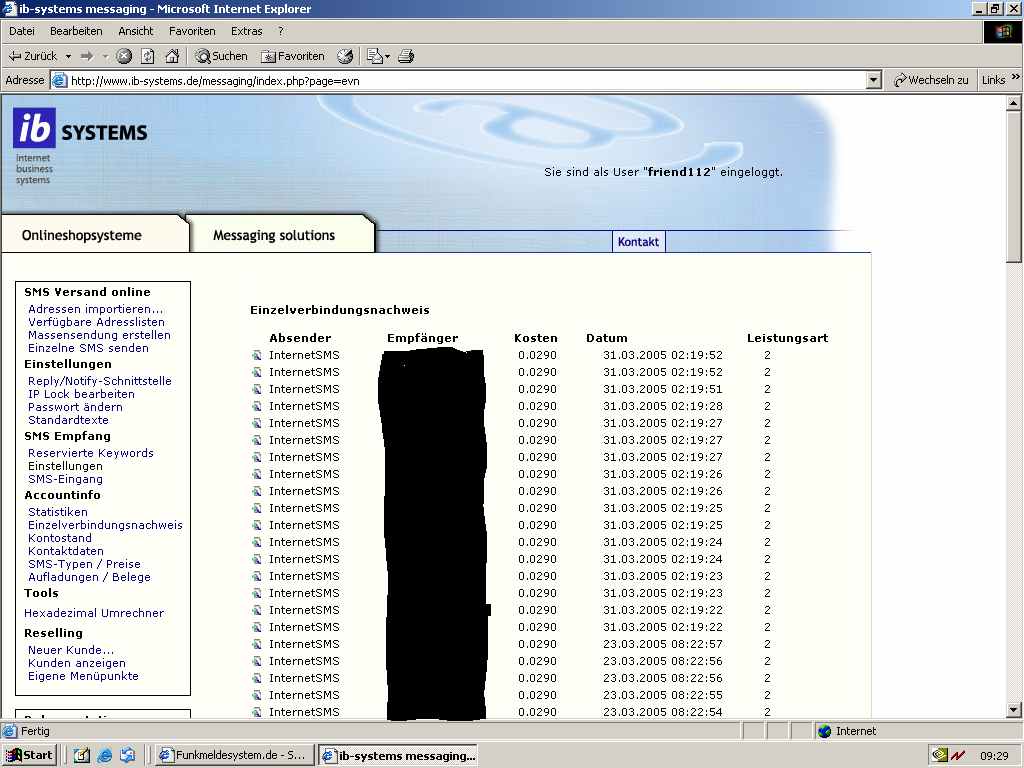Click the Print icon in toolbar
The height and width of the screenshot is (768, 1024).
click(x=406, y=56)
